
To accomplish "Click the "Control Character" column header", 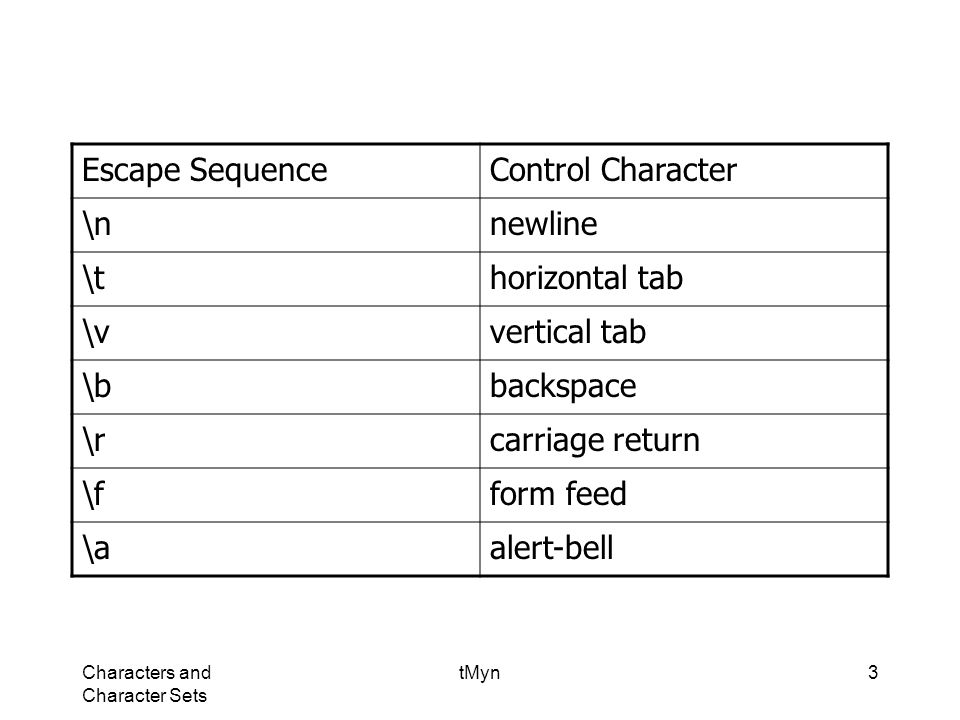I will click(684, 171).
